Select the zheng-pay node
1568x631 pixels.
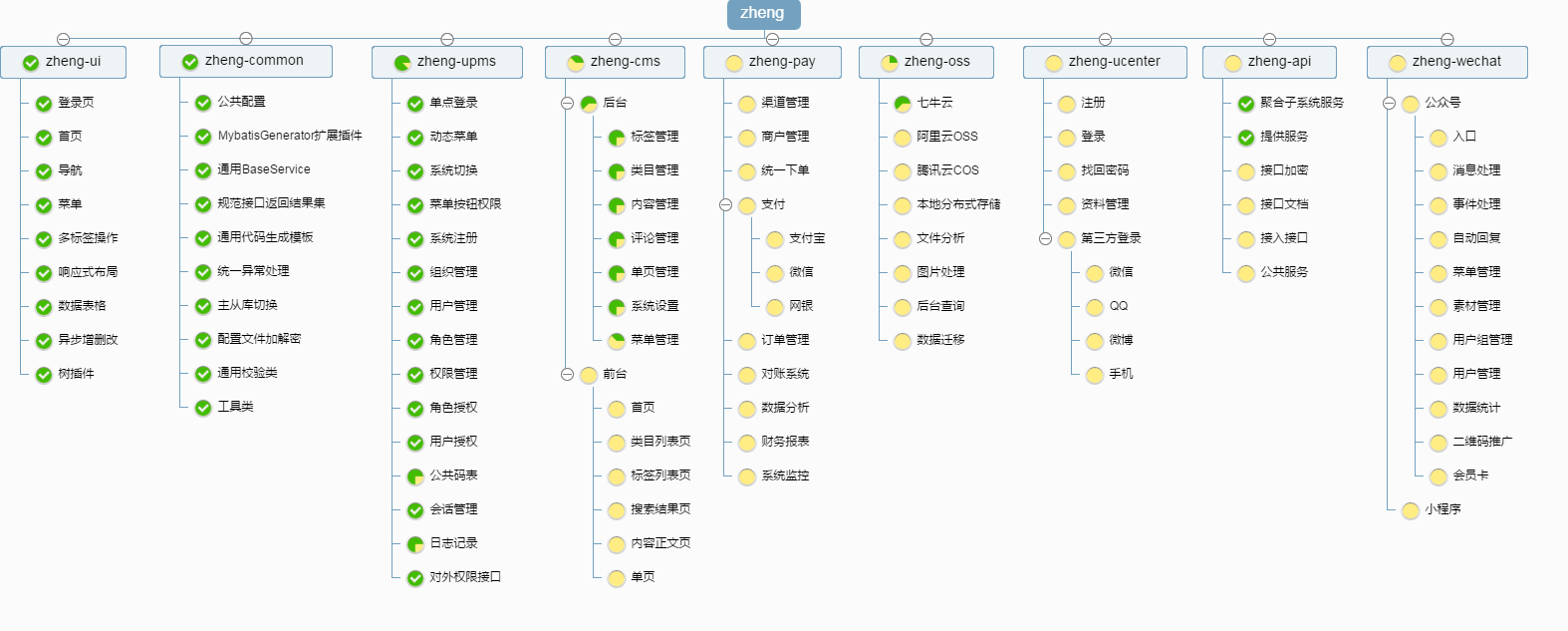coord(772,62)
